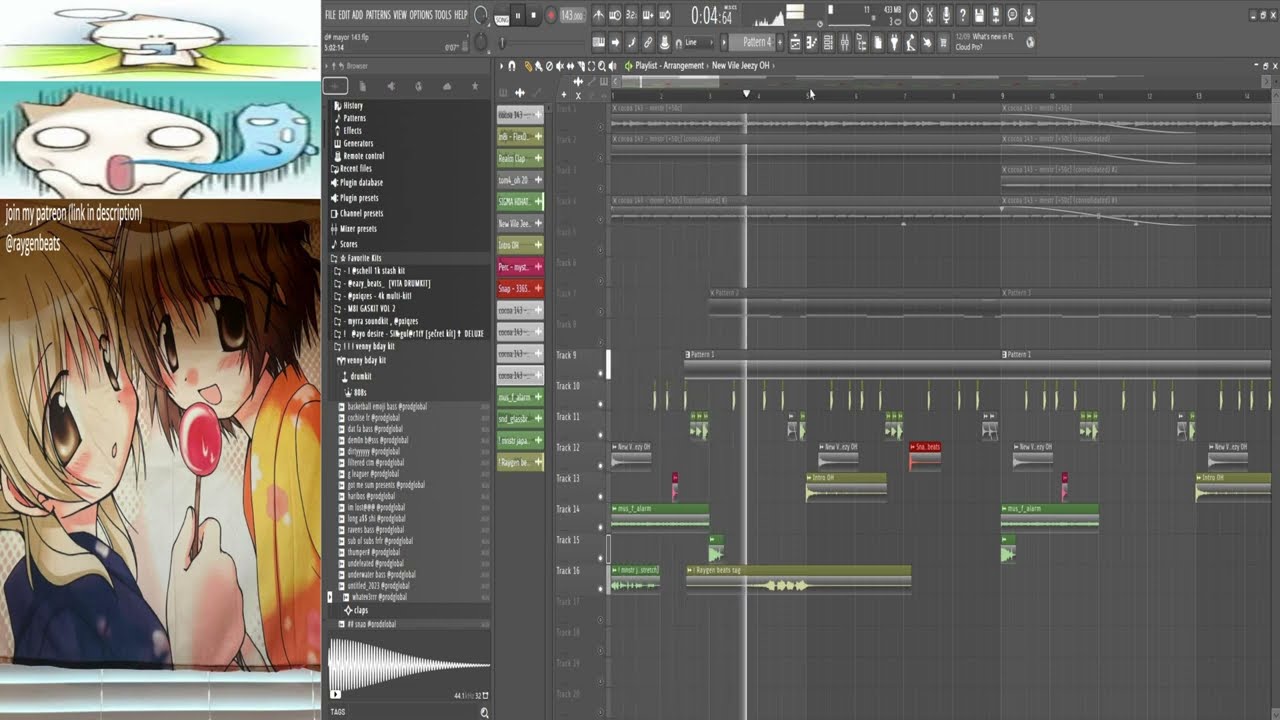Image resolution: width=1280 pixels, height=720 pixels.
Task: Collapse the venny bday kit folder
Action: click(362, 360)
